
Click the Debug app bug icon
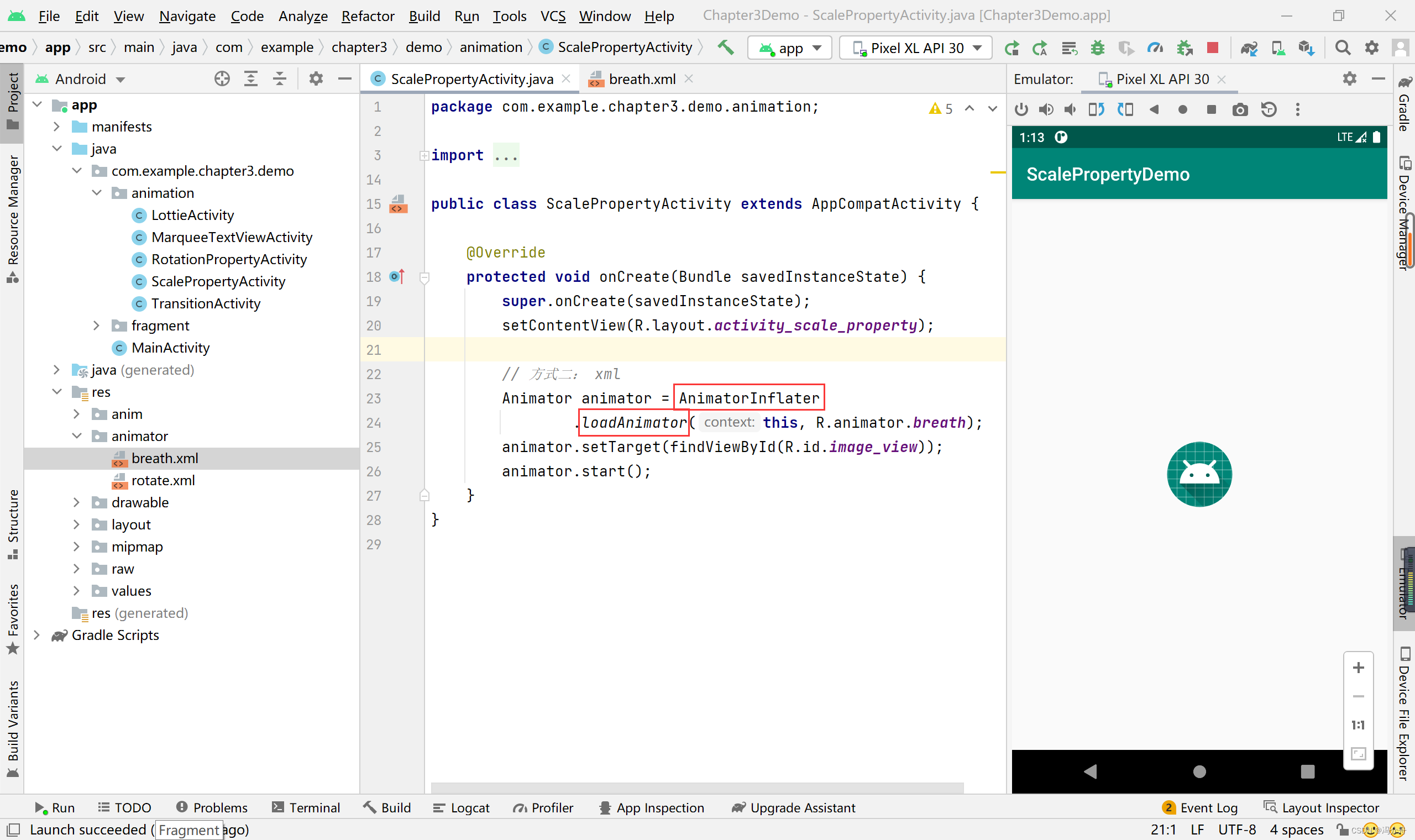click(x=1098, y=48)
